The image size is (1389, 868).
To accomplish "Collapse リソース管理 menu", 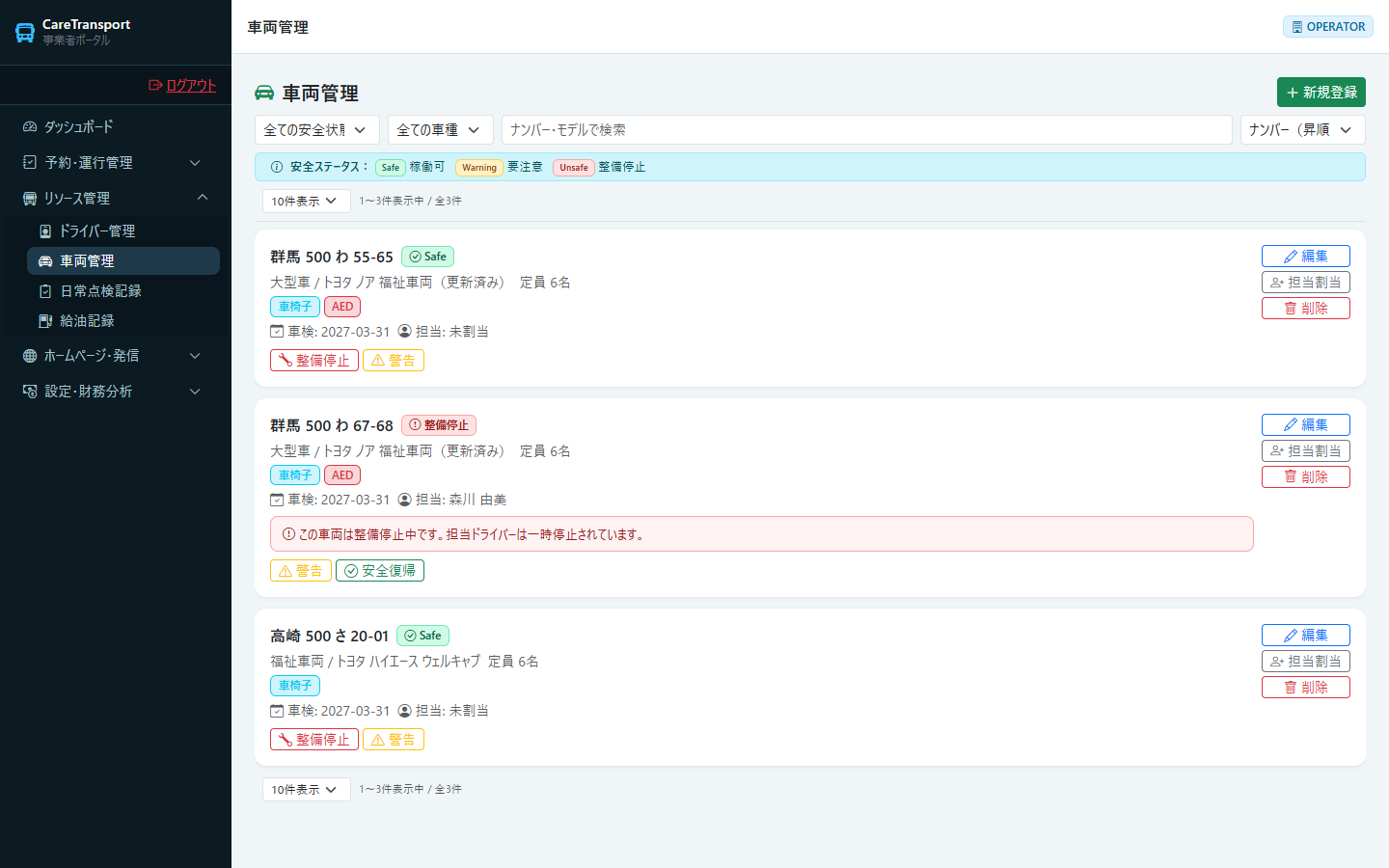I will coord(116,198).
